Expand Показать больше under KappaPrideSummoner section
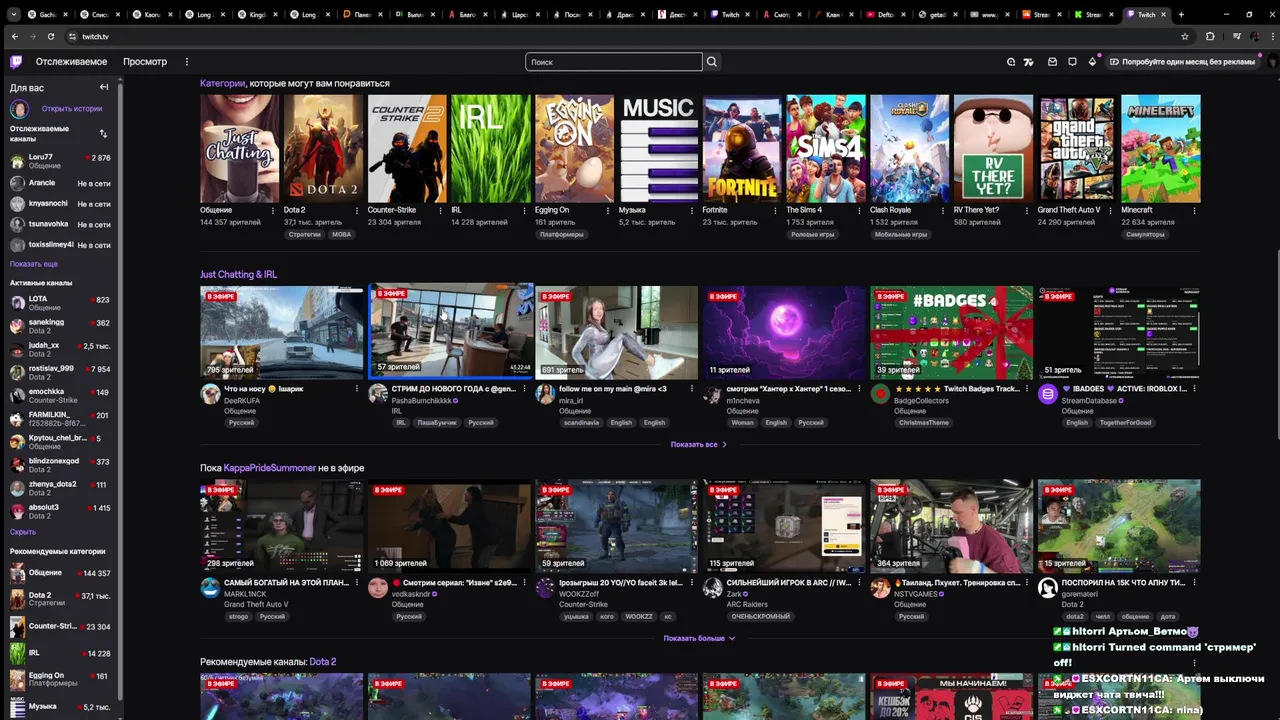Viewport: 1280px width, 720px height. (699, 638)
